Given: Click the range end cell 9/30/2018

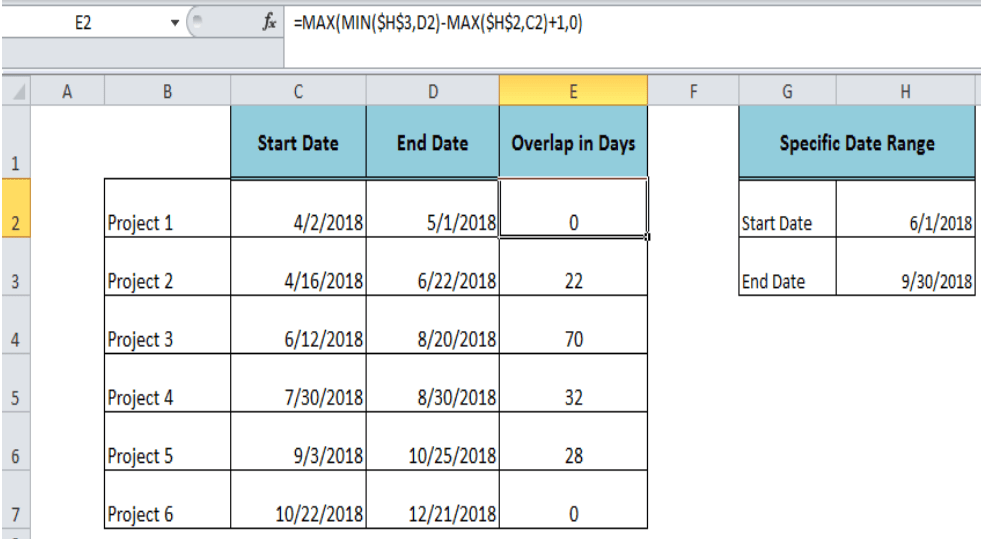Looking at the screenshot, I should [905, 266].
